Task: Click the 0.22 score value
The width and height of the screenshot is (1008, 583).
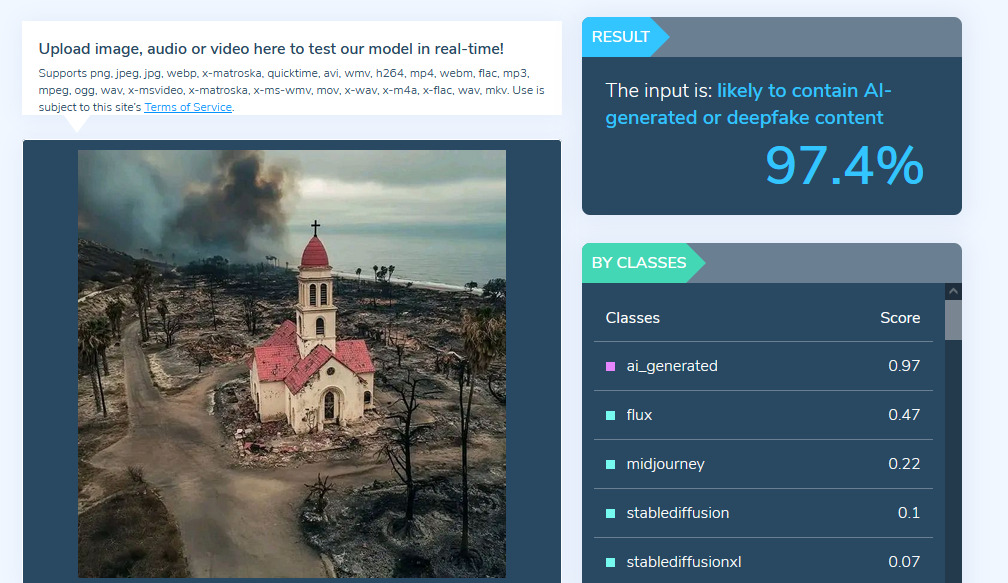Action: pyautogui.click(x=904, y=464)
